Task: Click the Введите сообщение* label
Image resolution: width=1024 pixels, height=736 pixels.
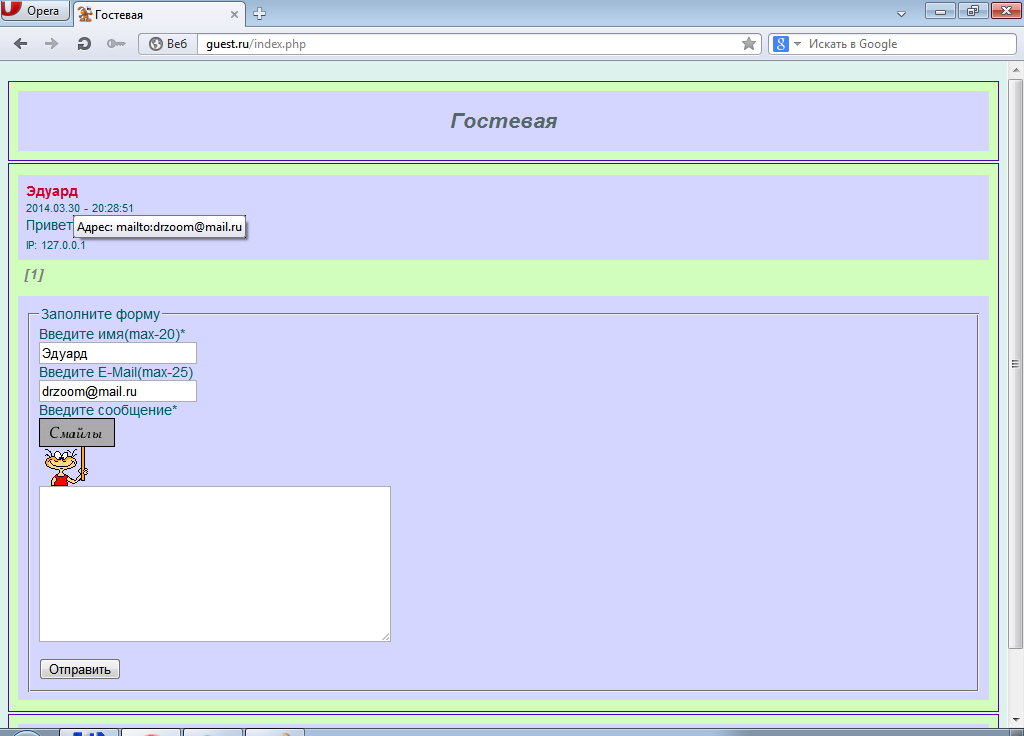Action: click(108, 410)
